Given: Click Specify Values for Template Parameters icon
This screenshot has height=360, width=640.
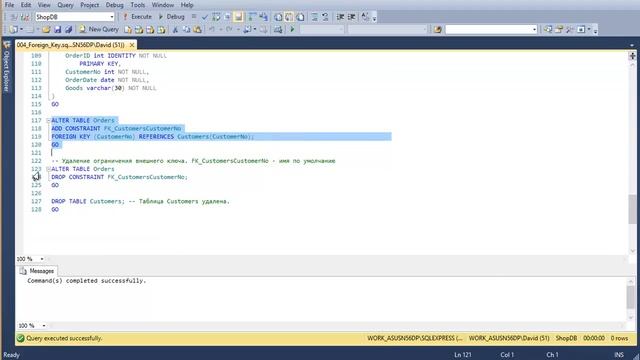Looking at the screenshot, I should pos(365,17).
